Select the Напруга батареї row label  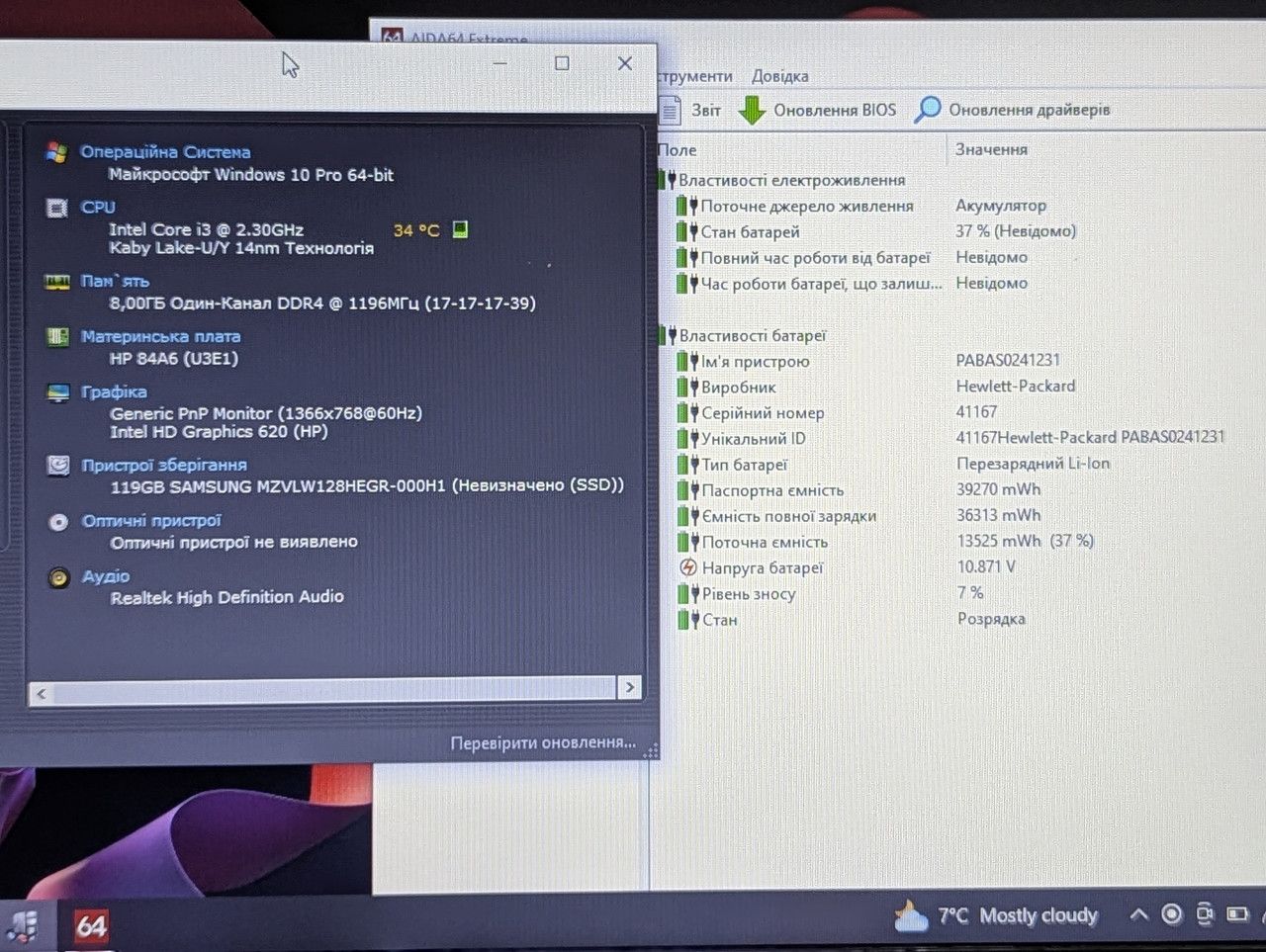[762, 567]
